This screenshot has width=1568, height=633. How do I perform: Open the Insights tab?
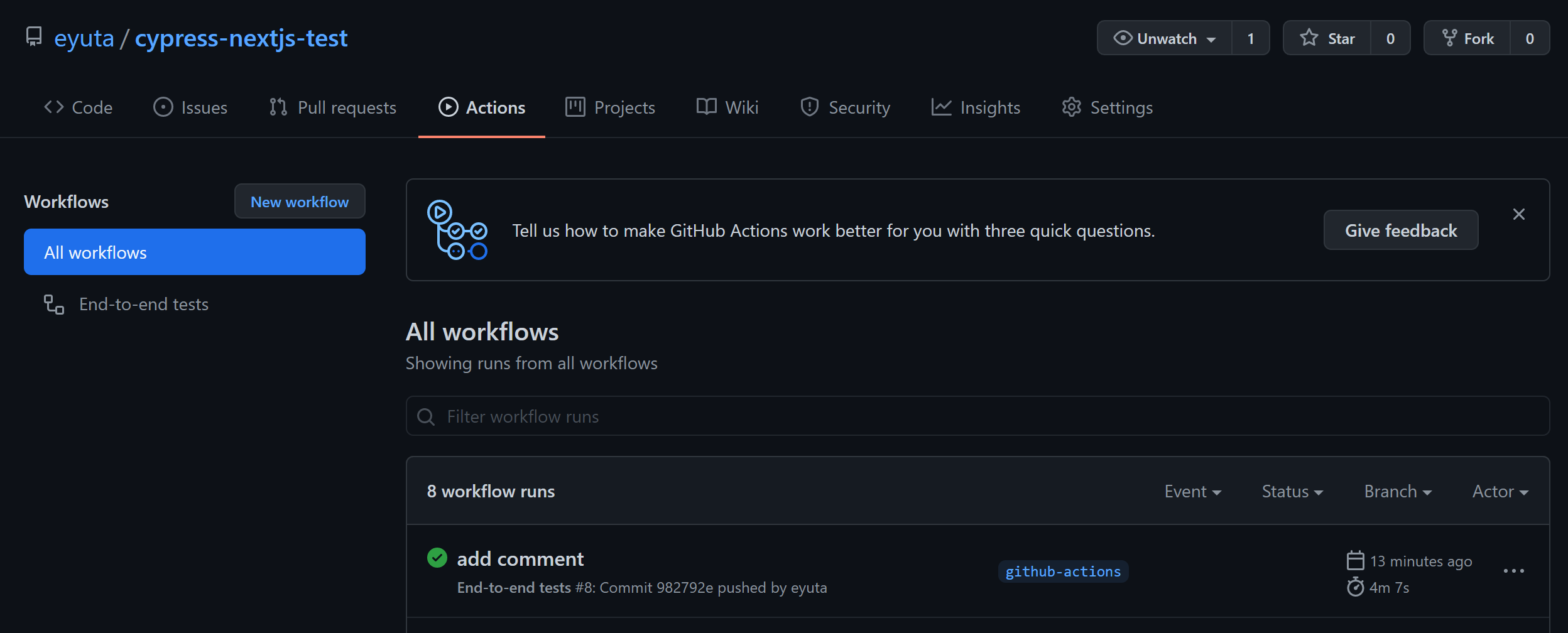[x=976, y=107]
